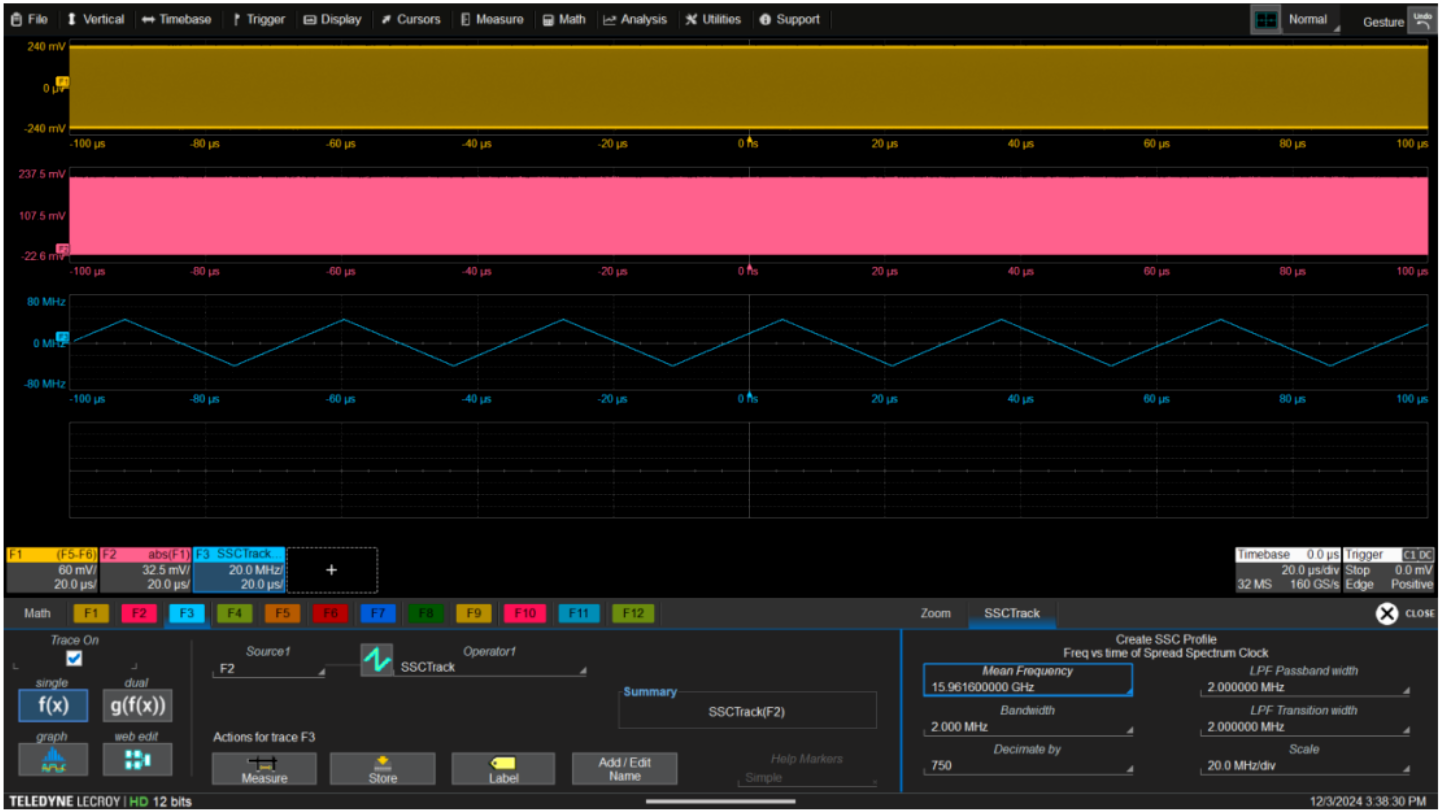The width and height of the screenshot is (1441, 812).
Task: Click the graph function icon button
Action: coord(52,760)
